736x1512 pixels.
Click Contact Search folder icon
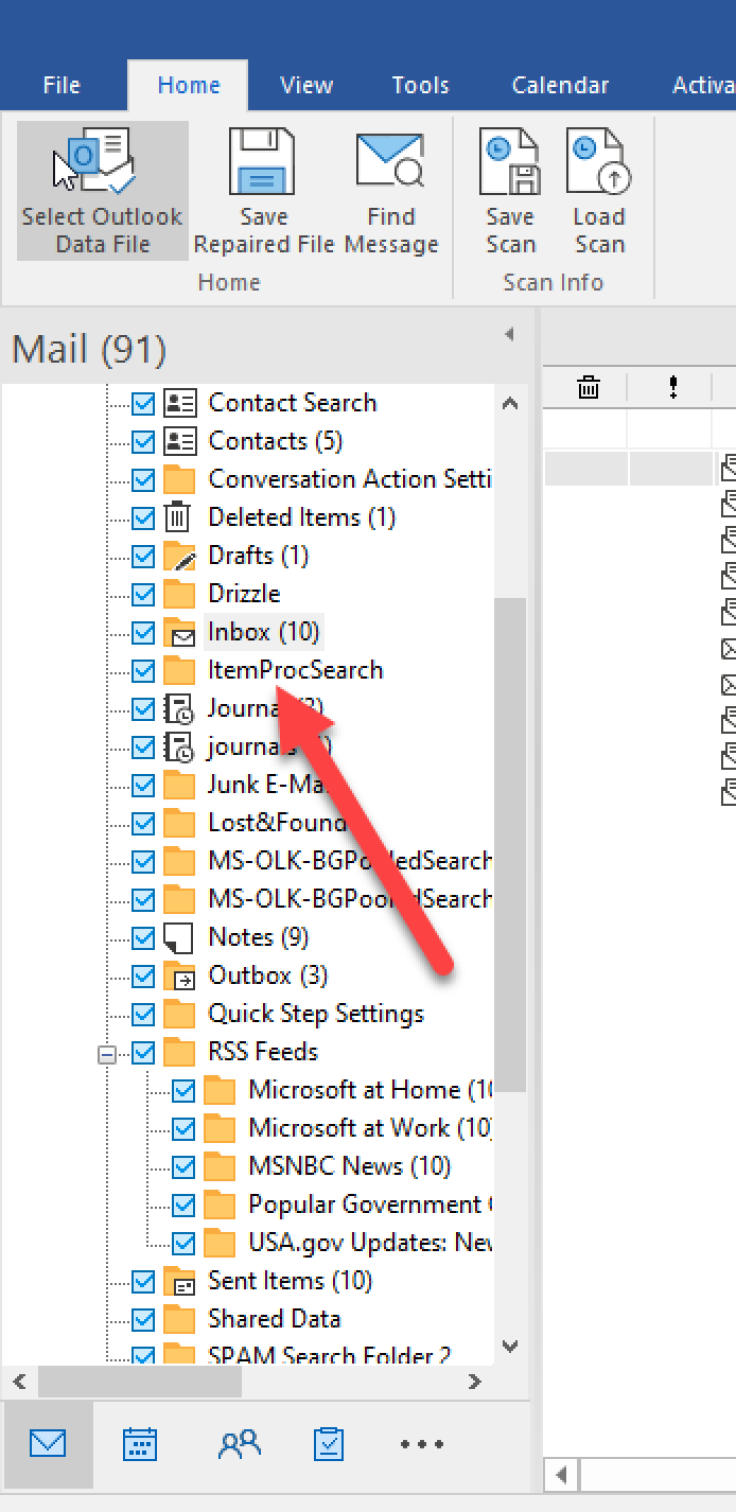179,403
